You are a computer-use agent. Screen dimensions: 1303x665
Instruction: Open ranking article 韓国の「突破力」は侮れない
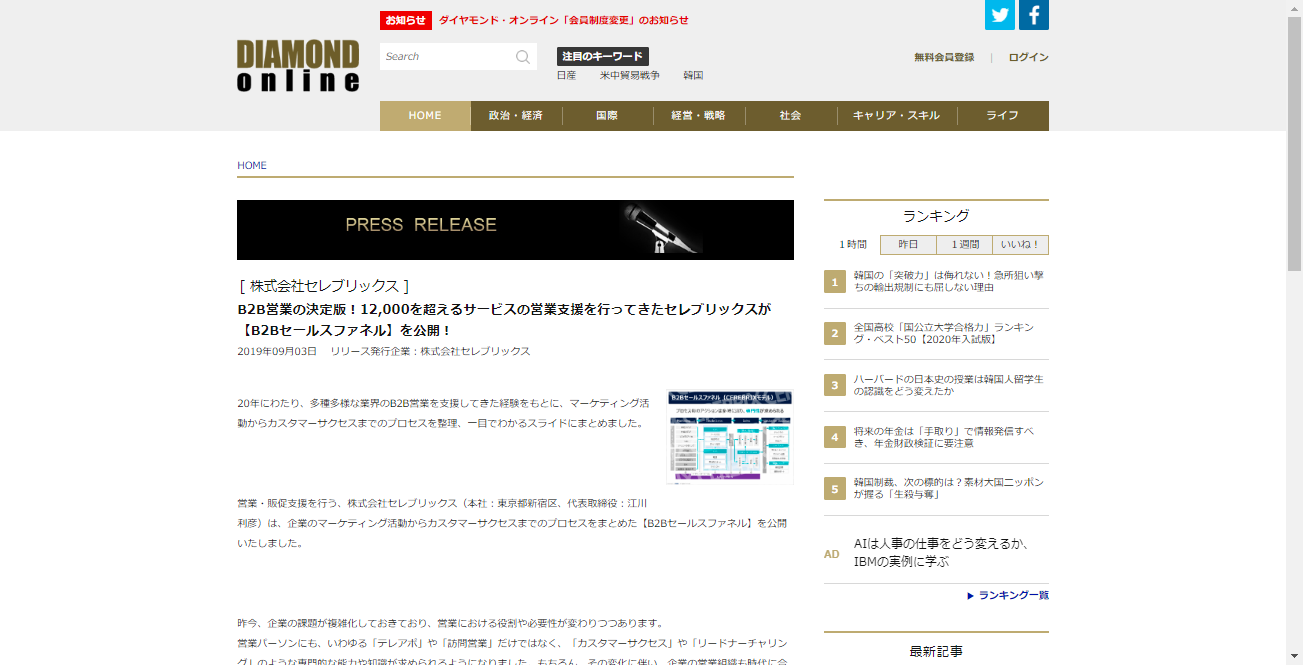[949, 281]
